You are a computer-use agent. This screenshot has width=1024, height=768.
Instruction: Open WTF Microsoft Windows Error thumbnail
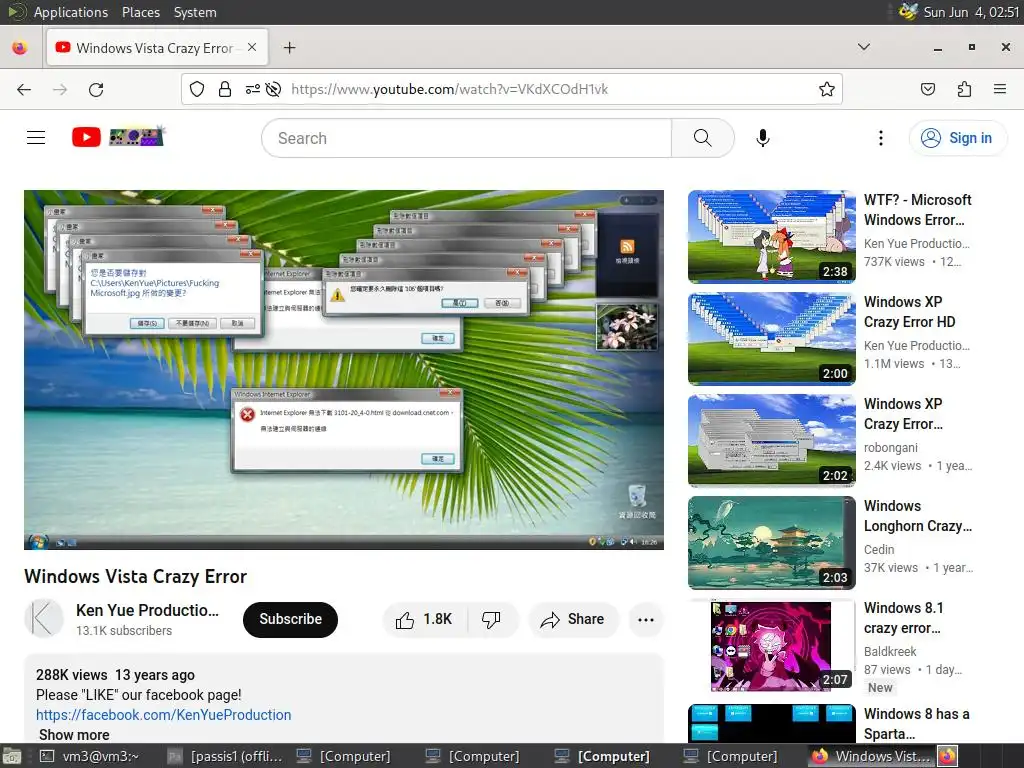771,237
